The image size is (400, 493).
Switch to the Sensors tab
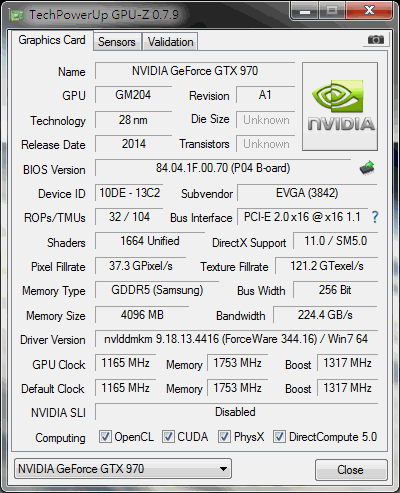(117, 42)
